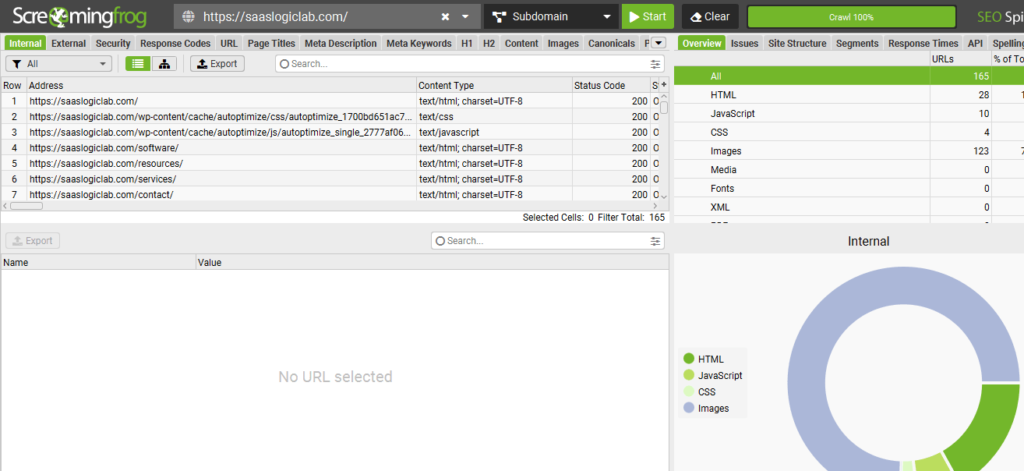Viewport: 1024px width, 471px height.
Task: Click the lower panel search box
Action: [547, 241]
